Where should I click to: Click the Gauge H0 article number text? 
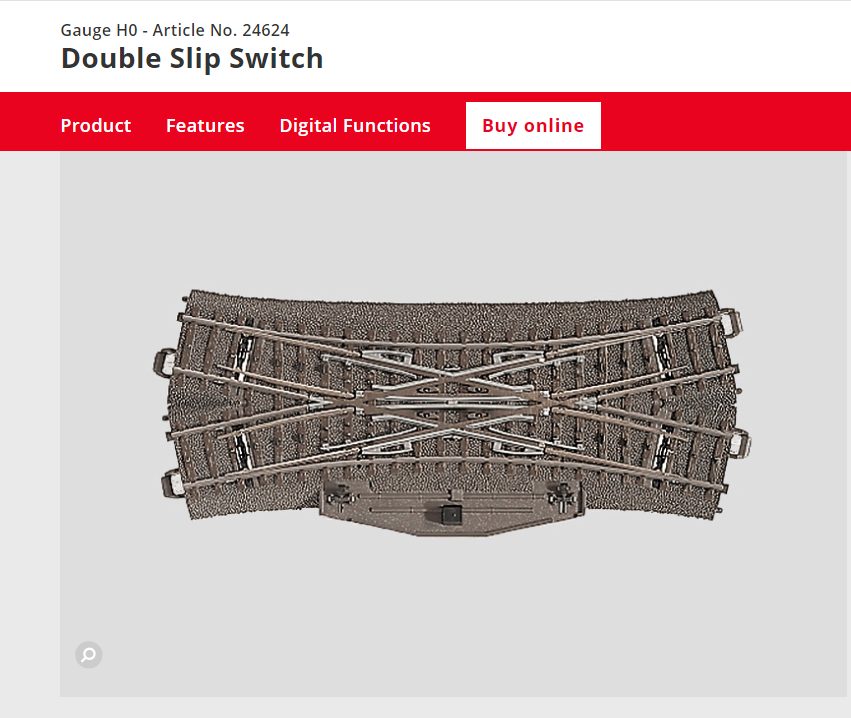point(175,30)
